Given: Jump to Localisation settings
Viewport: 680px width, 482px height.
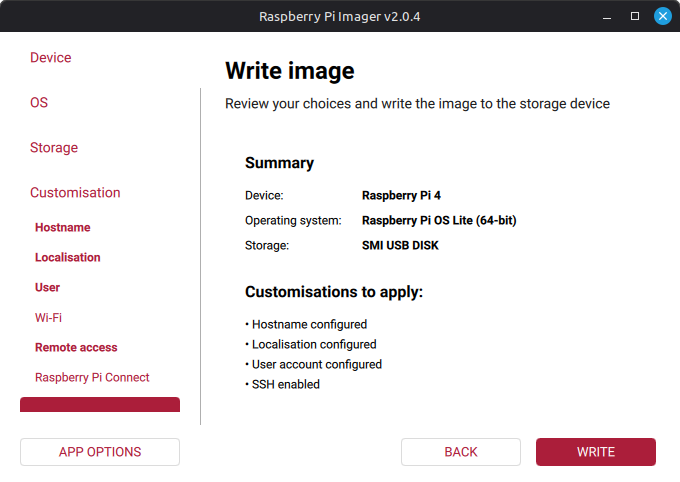Looking at the screenshot, I should [68, 258].
